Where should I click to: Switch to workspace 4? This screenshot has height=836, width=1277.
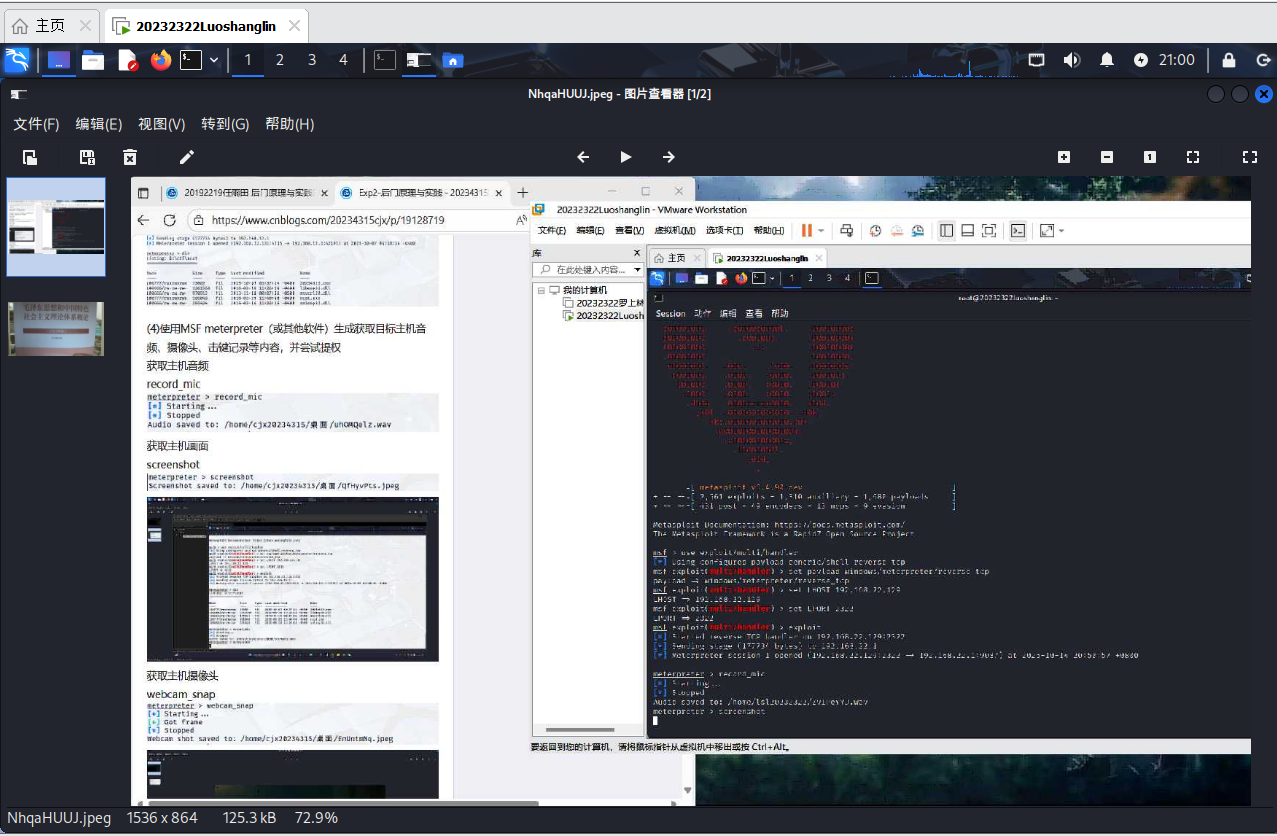(x=344, y=60)
